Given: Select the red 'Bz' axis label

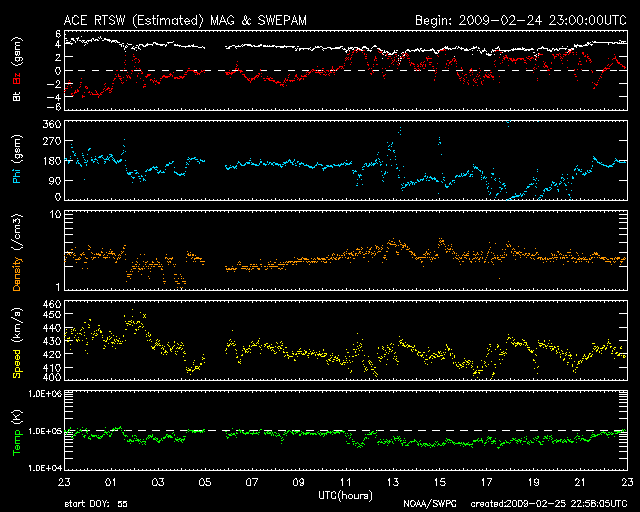Looking at the screenshot, I should [16, 79].
